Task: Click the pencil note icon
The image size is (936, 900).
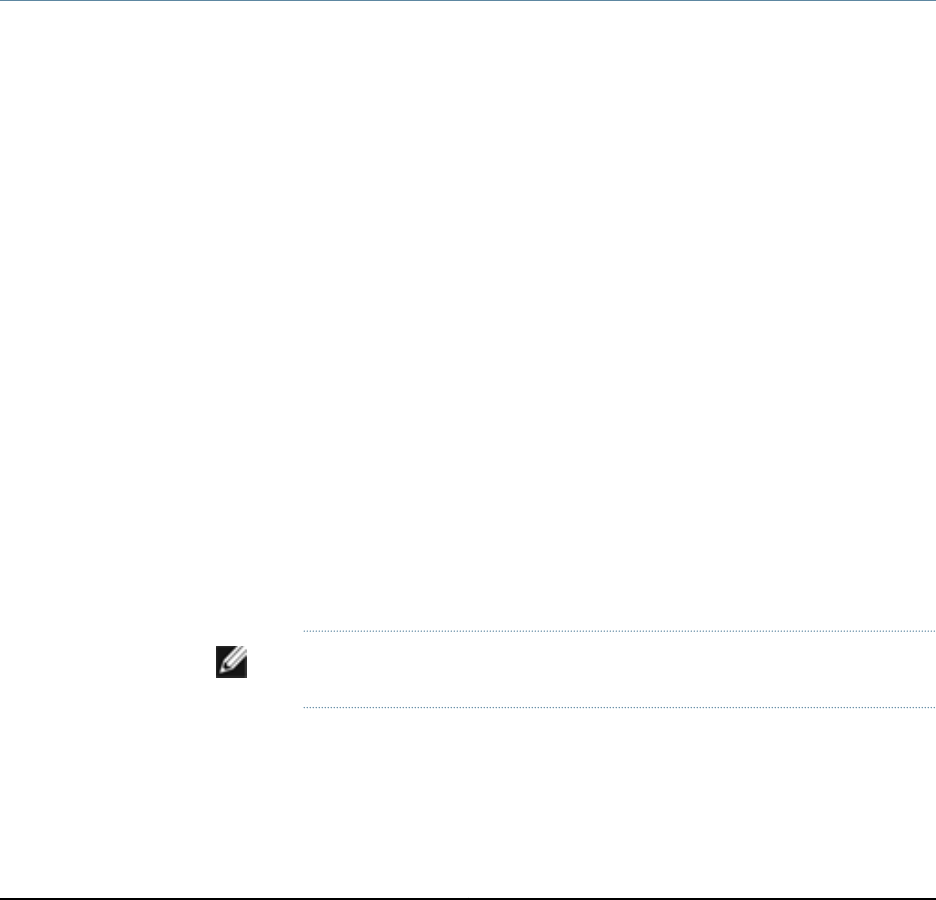Action: (231, 661)
